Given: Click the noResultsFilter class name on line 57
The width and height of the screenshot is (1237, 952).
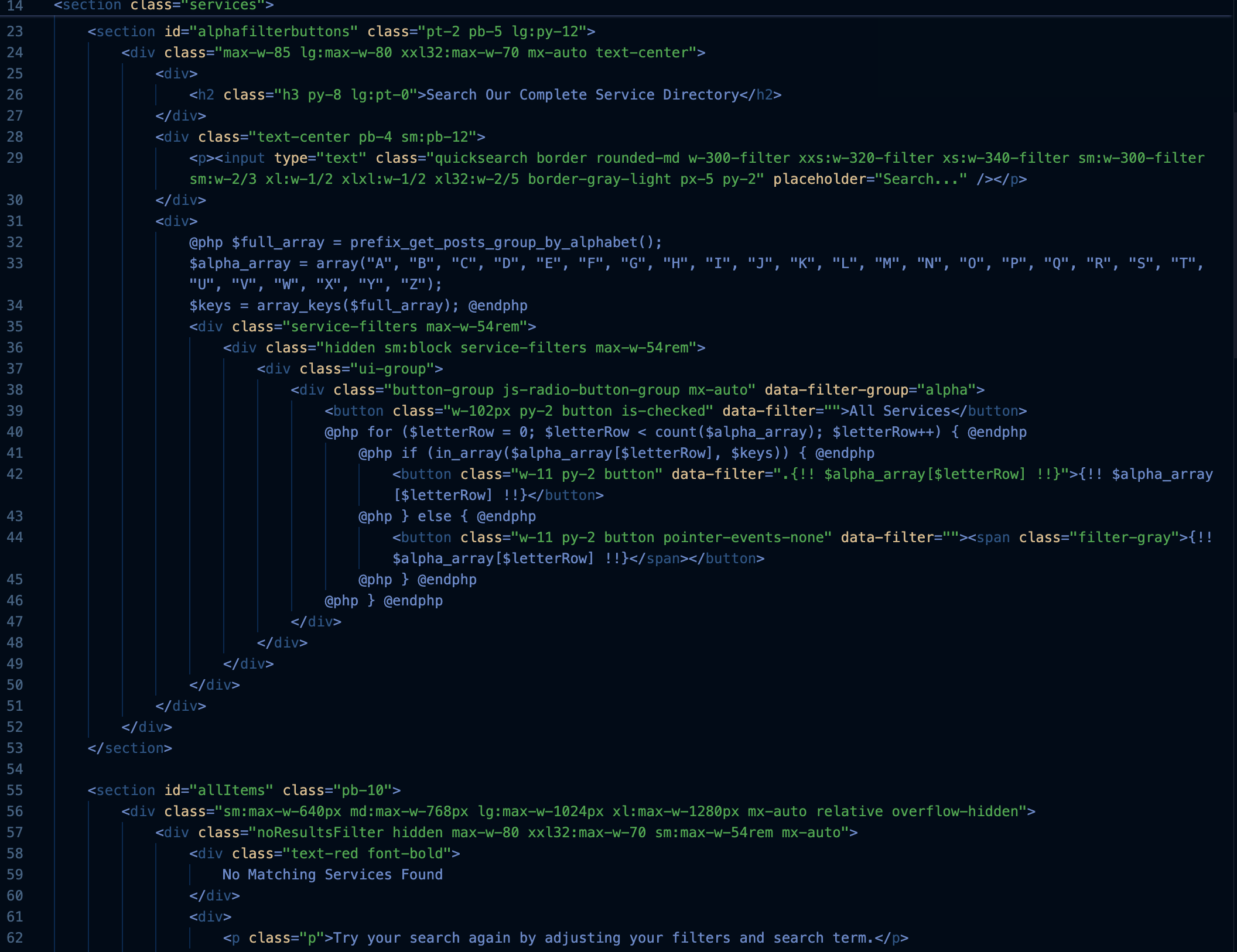Looking at the screenshot, I should [320, 833].
